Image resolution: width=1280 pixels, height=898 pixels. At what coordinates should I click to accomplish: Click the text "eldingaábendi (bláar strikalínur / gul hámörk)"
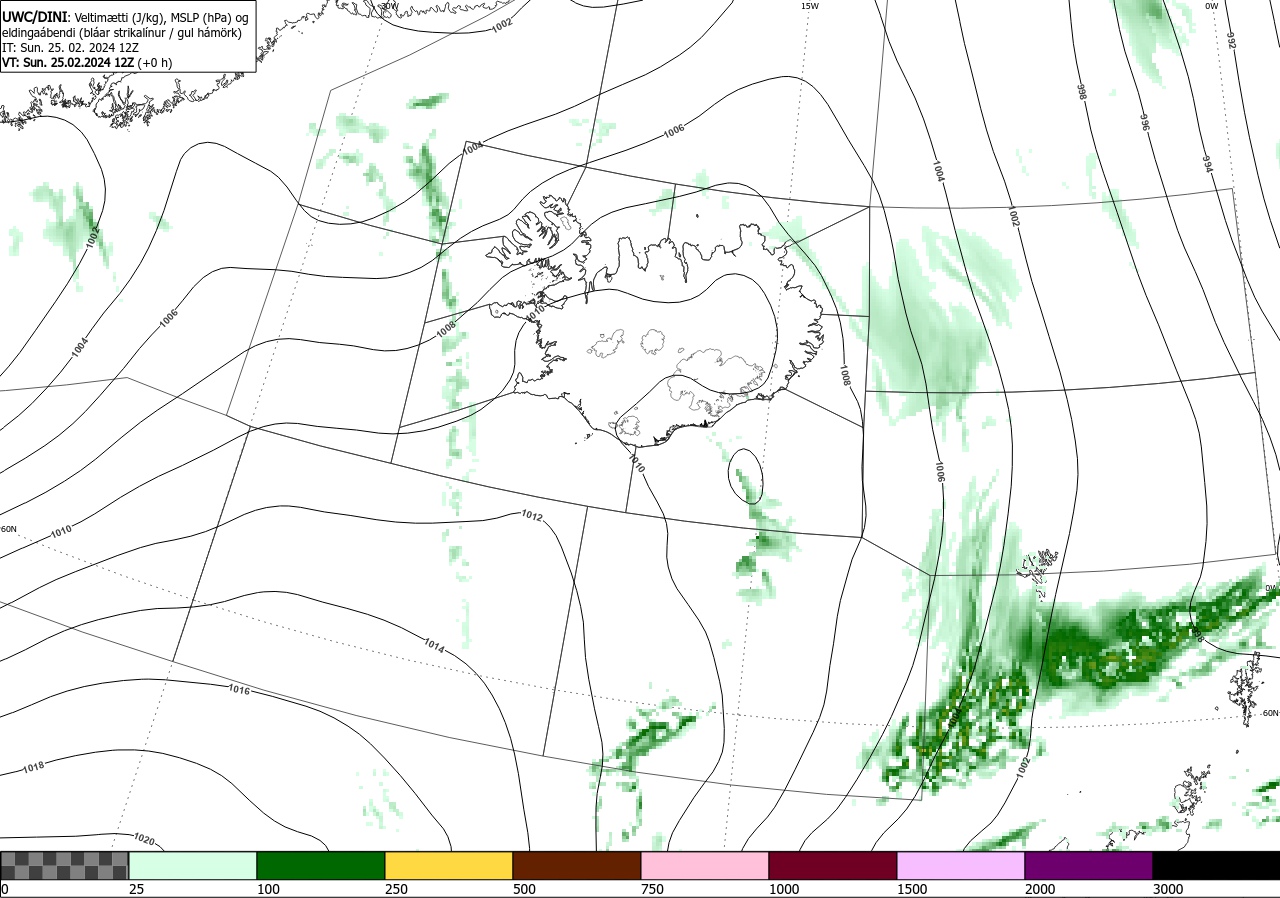point(120,32)
